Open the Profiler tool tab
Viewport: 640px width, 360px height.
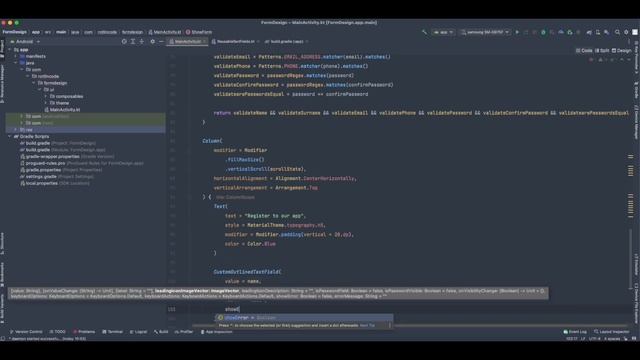click(x=184, y=332)
